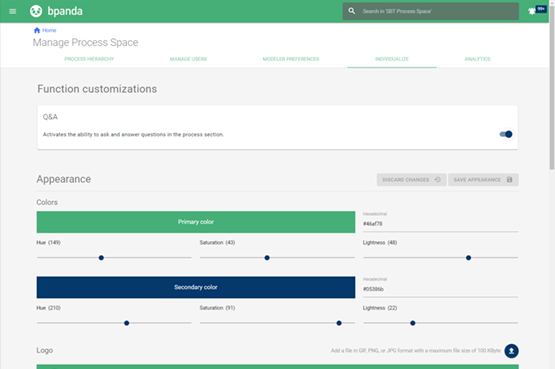Click the logo file format hint text

[416, 351]
